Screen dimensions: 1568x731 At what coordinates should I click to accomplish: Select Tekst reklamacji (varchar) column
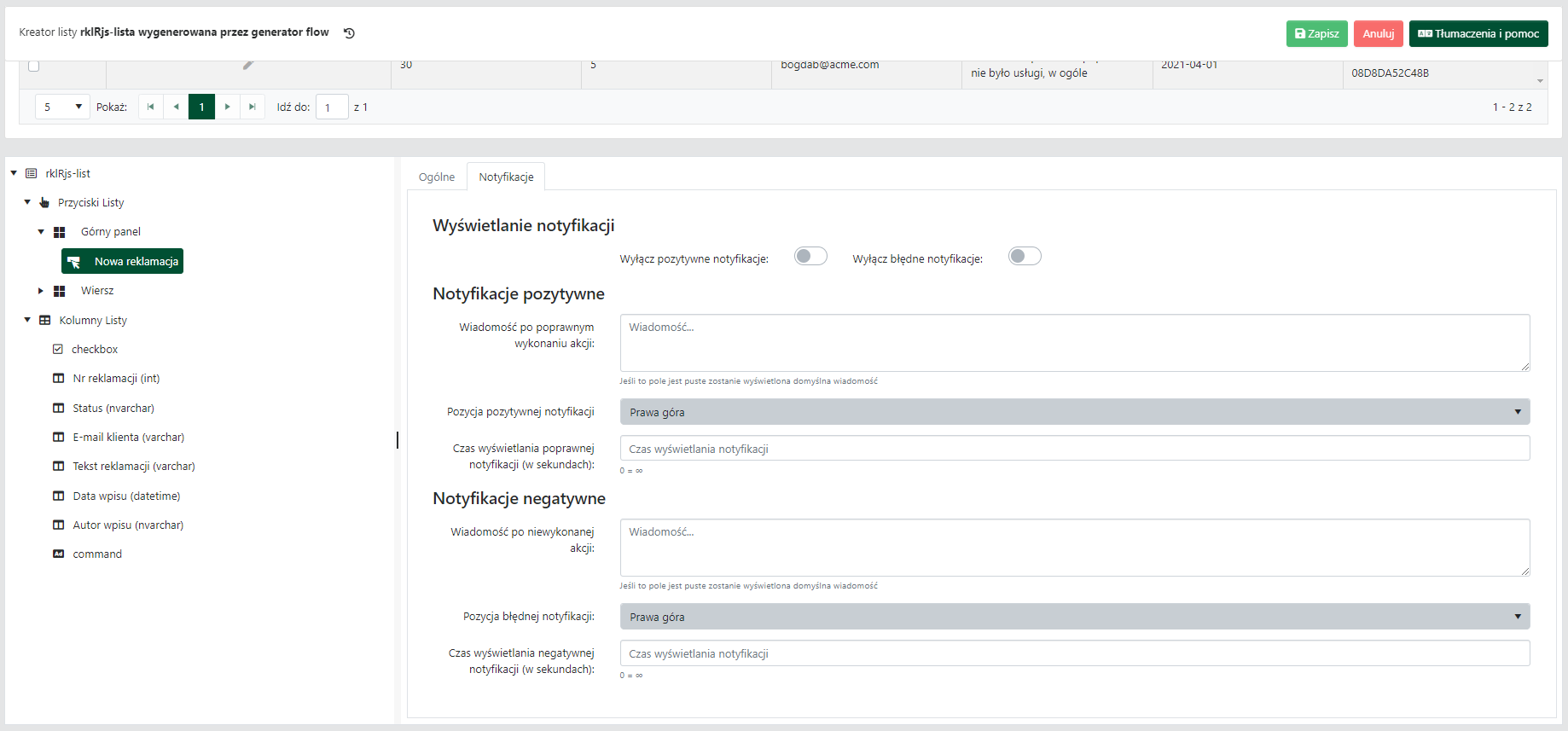coord(134,466)
